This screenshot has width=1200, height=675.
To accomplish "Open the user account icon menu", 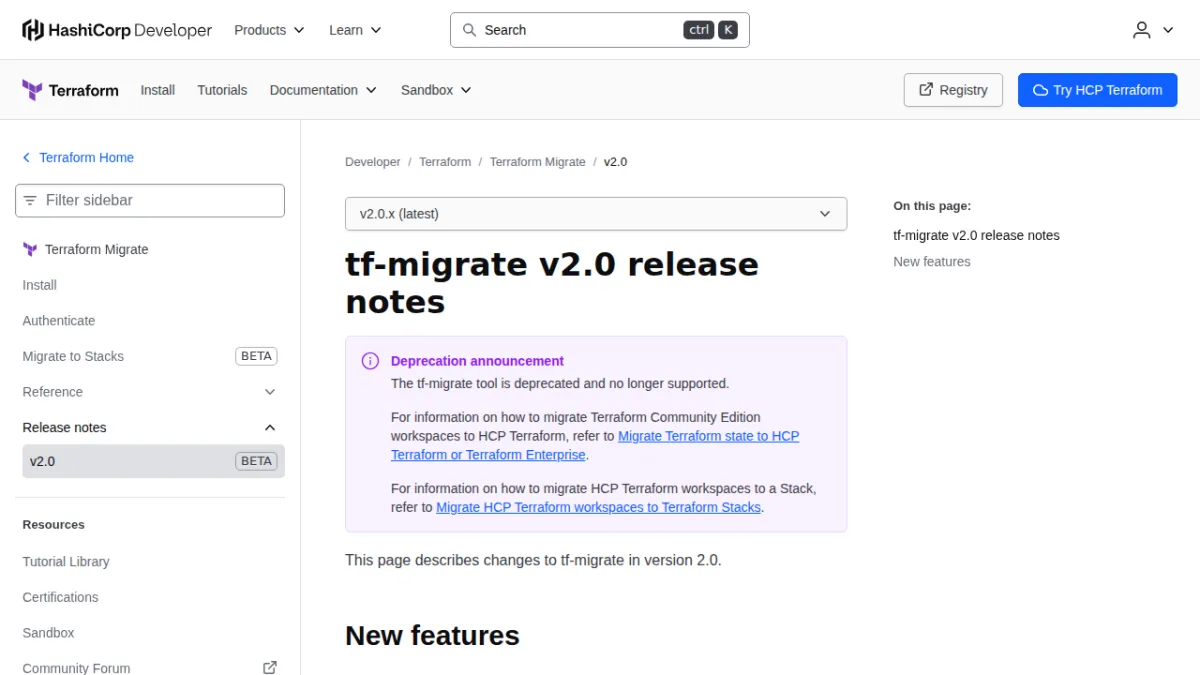I will pyautogui.click(x=1153, y=30).
